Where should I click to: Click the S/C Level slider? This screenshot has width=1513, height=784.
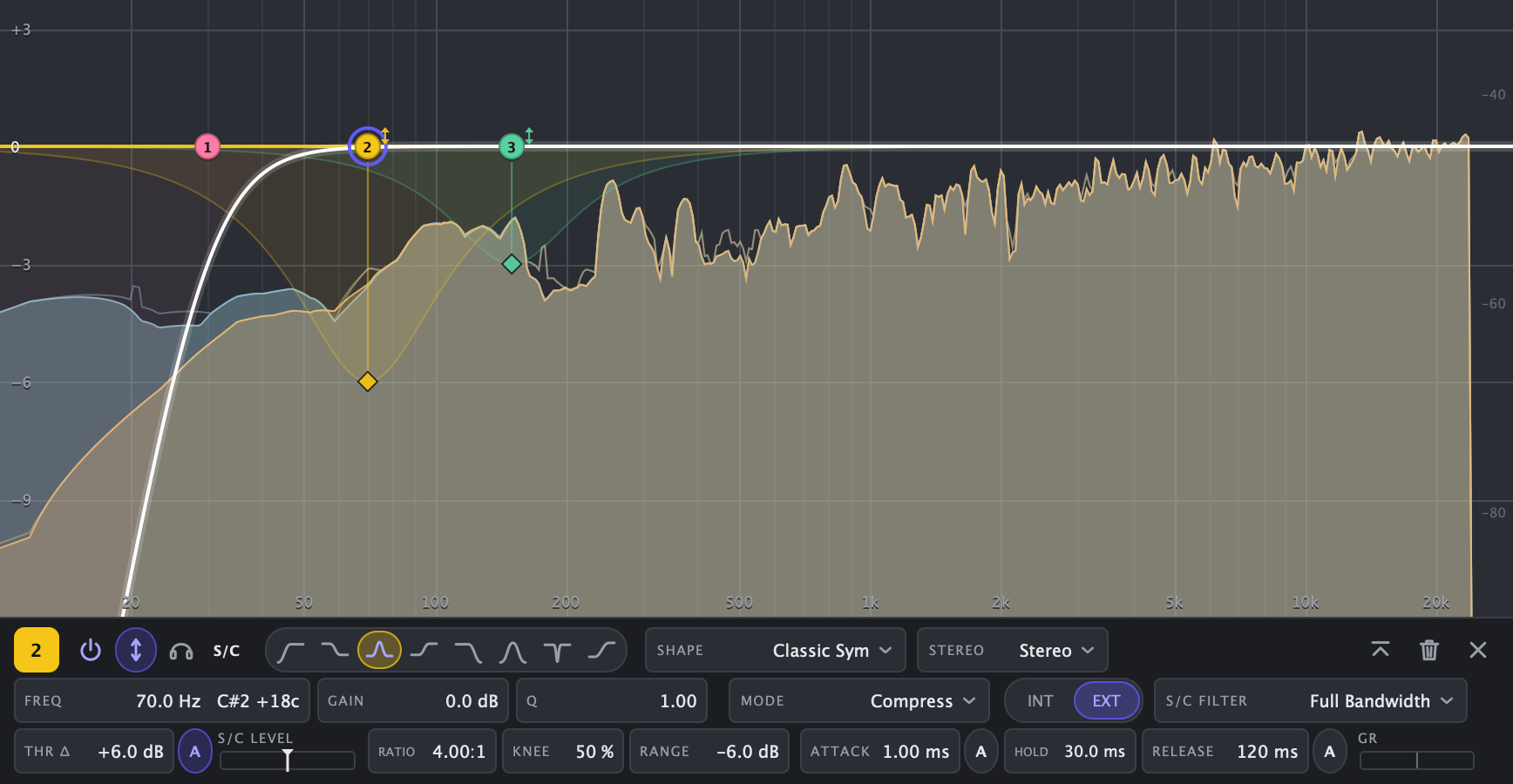tap(288, 760)
